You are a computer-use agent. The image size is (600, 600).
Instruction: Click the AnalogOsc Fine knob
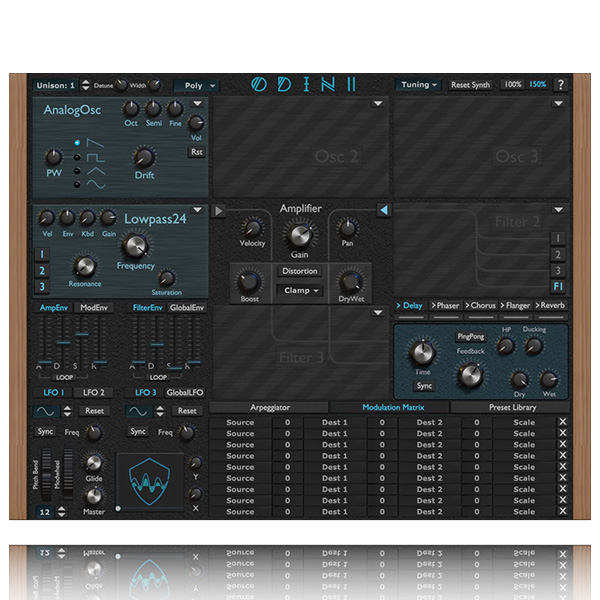pos(175,109)
